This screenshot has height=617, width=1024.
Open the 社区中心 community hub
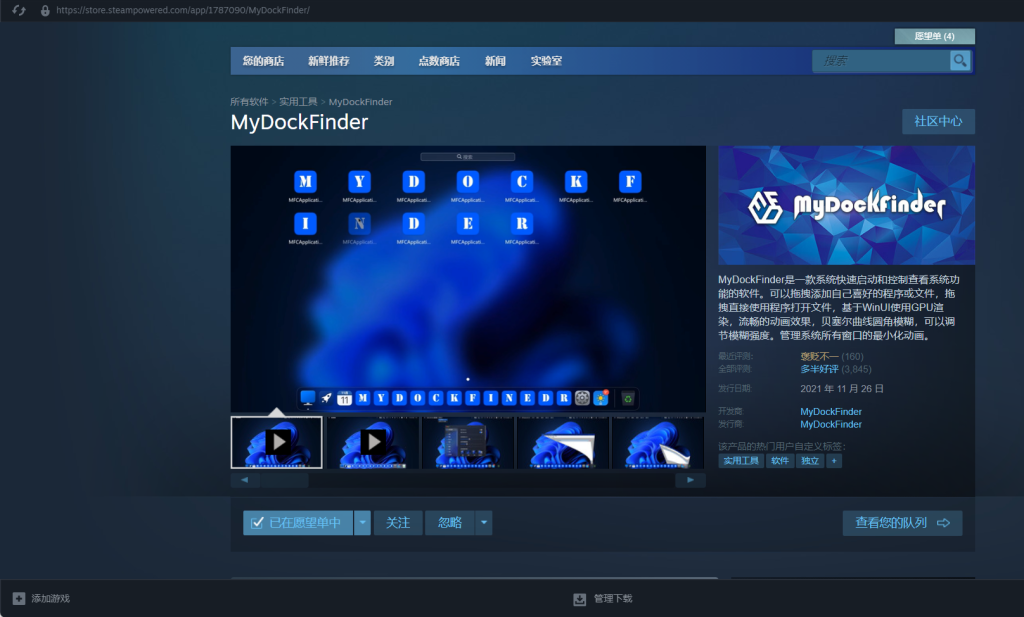(937, 121)
